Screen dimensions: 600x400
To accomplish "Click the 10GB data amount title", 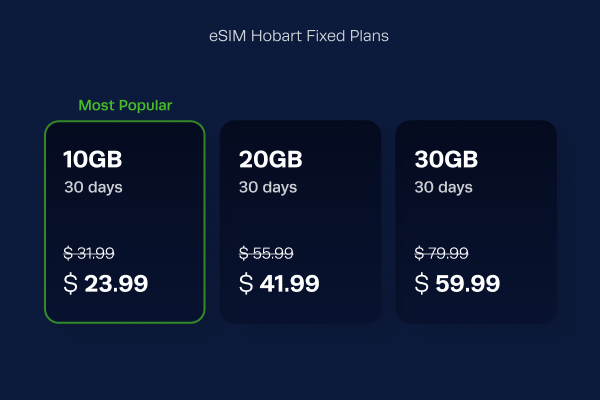I will pos(93,159).
